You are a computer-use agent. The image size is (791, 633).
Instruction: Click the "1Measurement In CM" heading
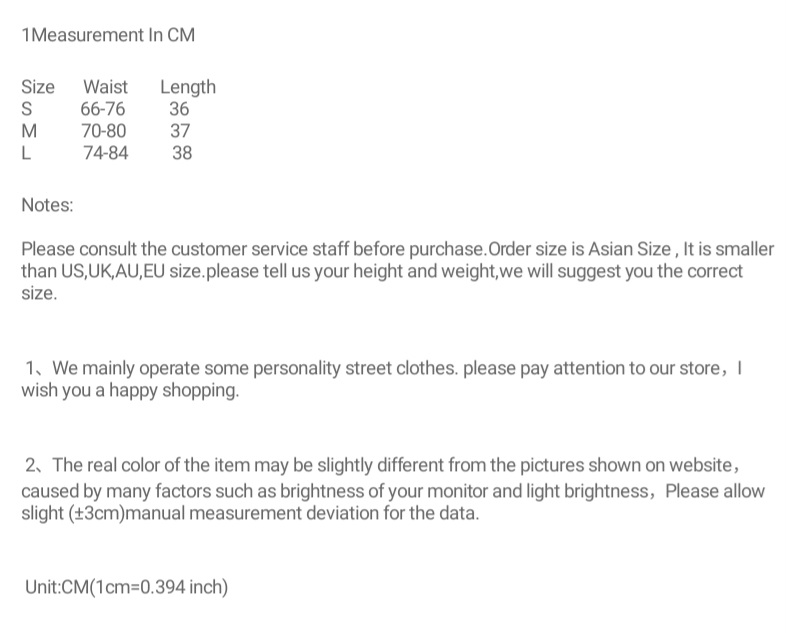click(x=108, y=35)
